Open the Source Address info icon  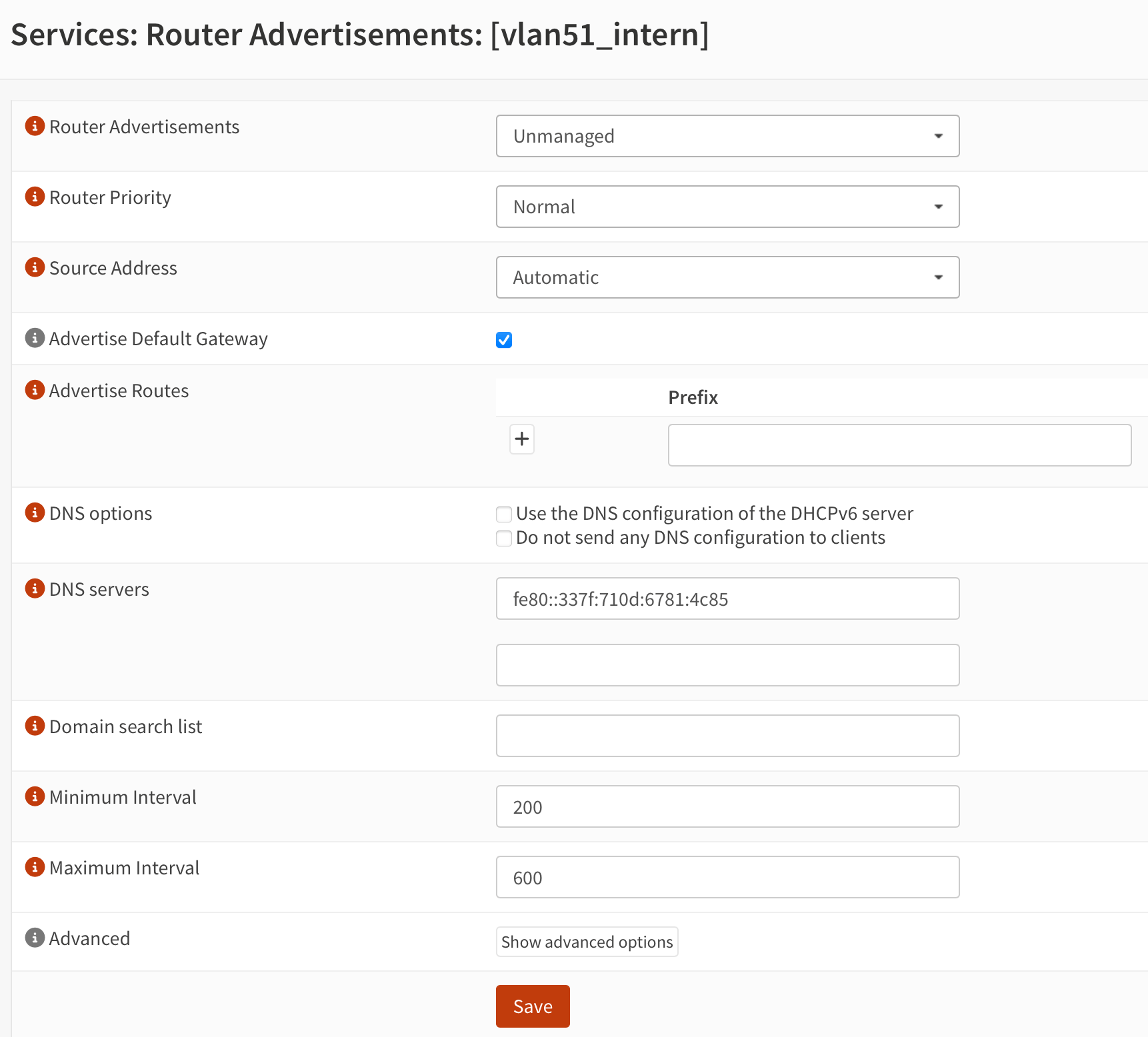34,267
